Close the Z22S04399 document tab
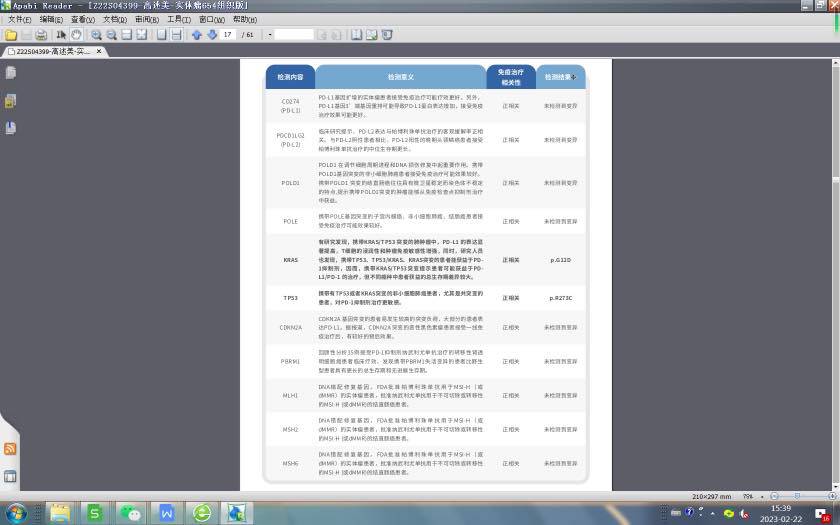The width and height of the screenshot is (840, 525). coord(99,51)
